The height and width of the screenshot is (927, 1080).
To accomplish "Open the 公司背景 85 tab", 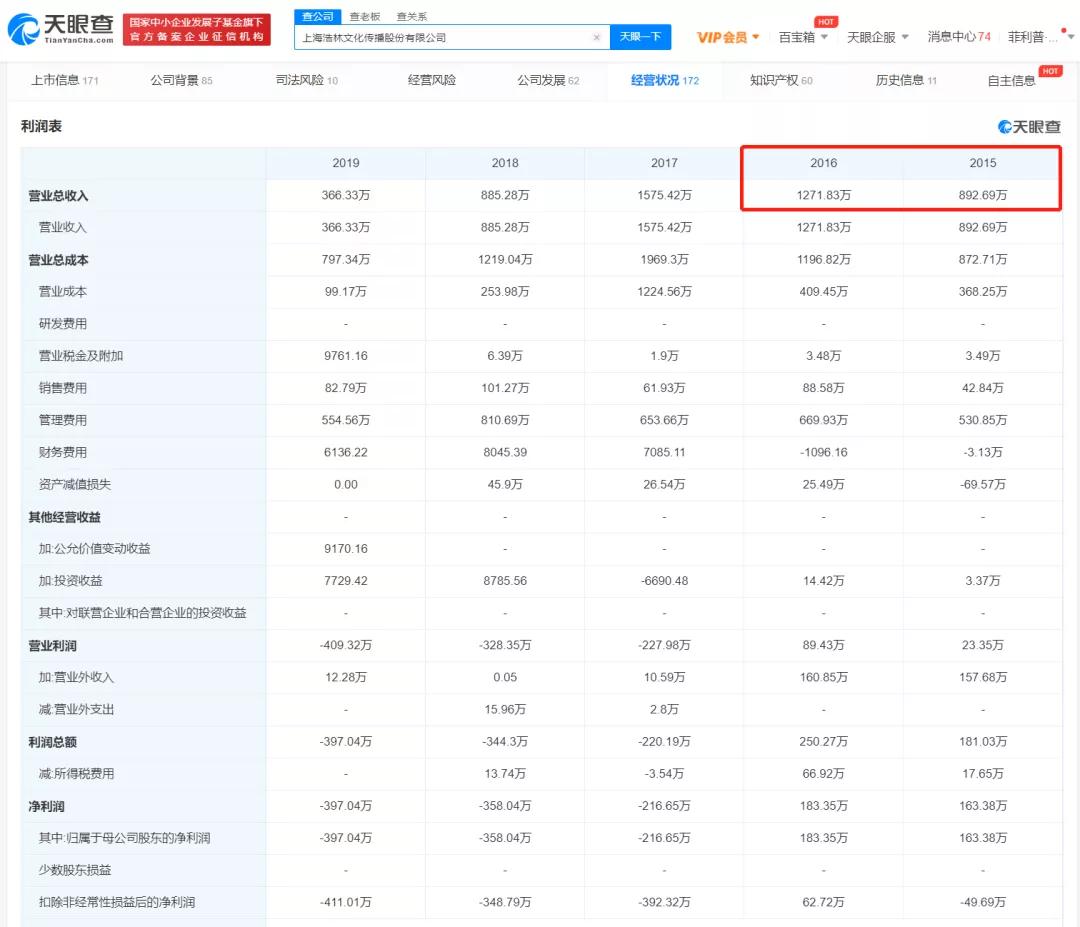I will tap(181, 80).
